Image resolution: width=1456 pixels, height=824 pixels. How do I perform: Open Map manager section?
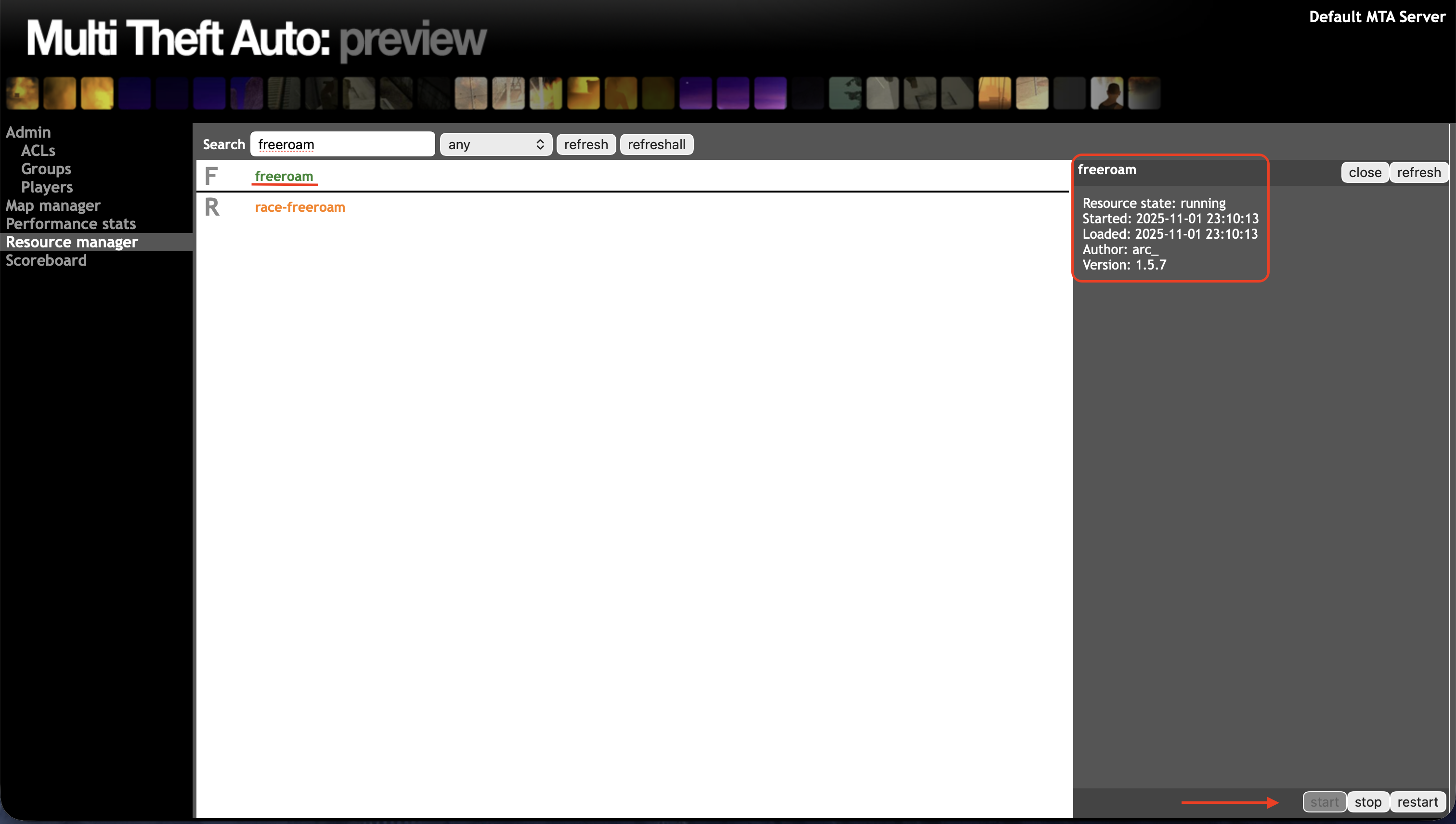pyautogui.click(x=52, y=205)
